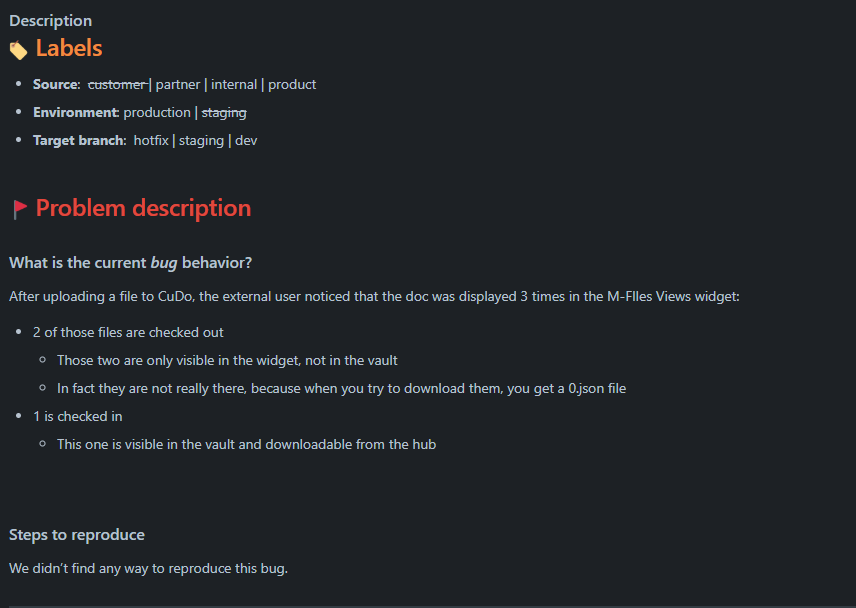
Task: Click the Description title text
Action: click(51, 21)
